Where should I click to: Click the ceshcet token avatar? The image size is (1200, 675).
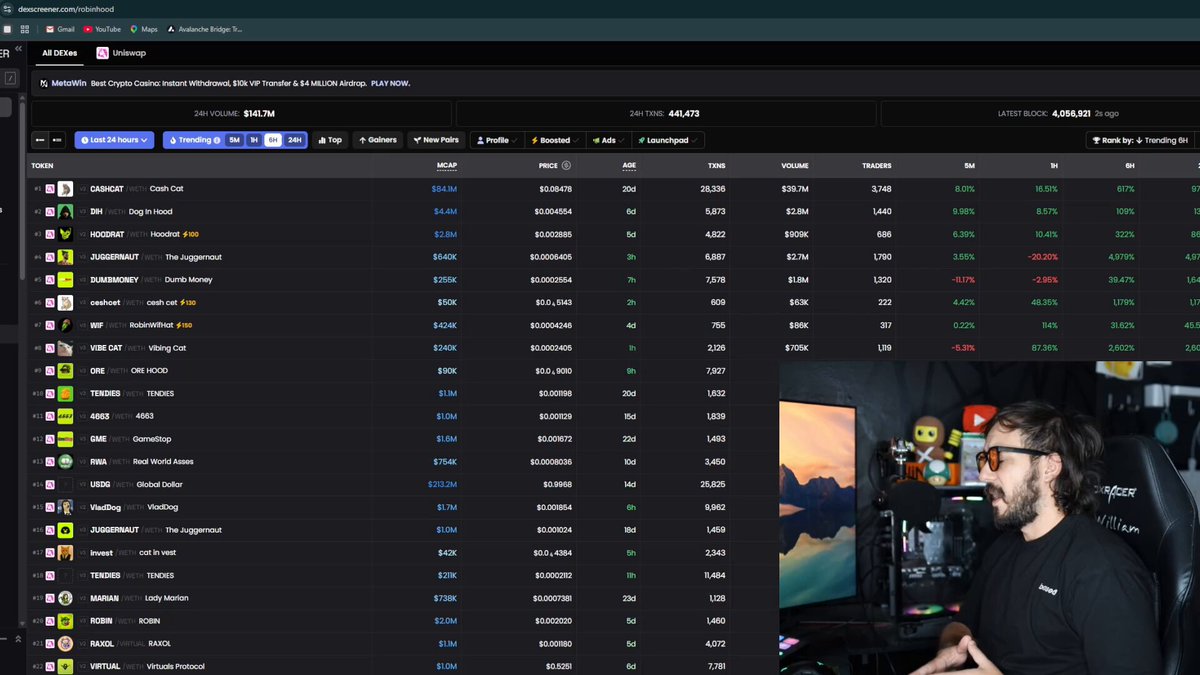tap(65, 303)
